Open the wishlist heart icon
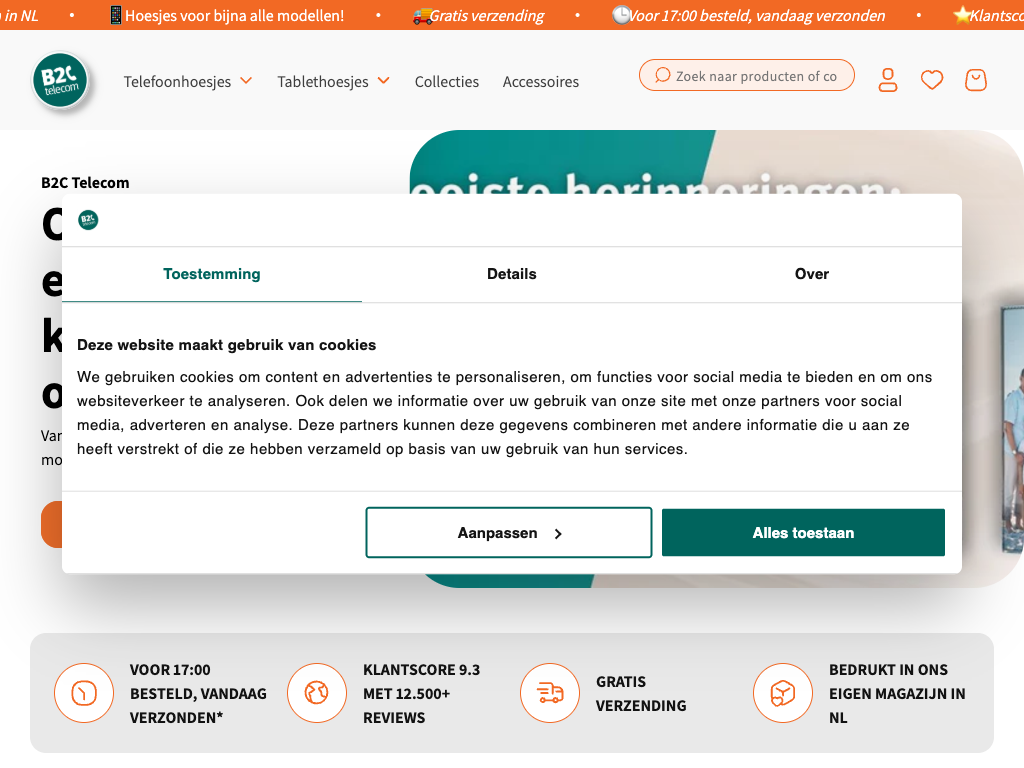Viewport: 1024px width, 768px height. [932, 80]
